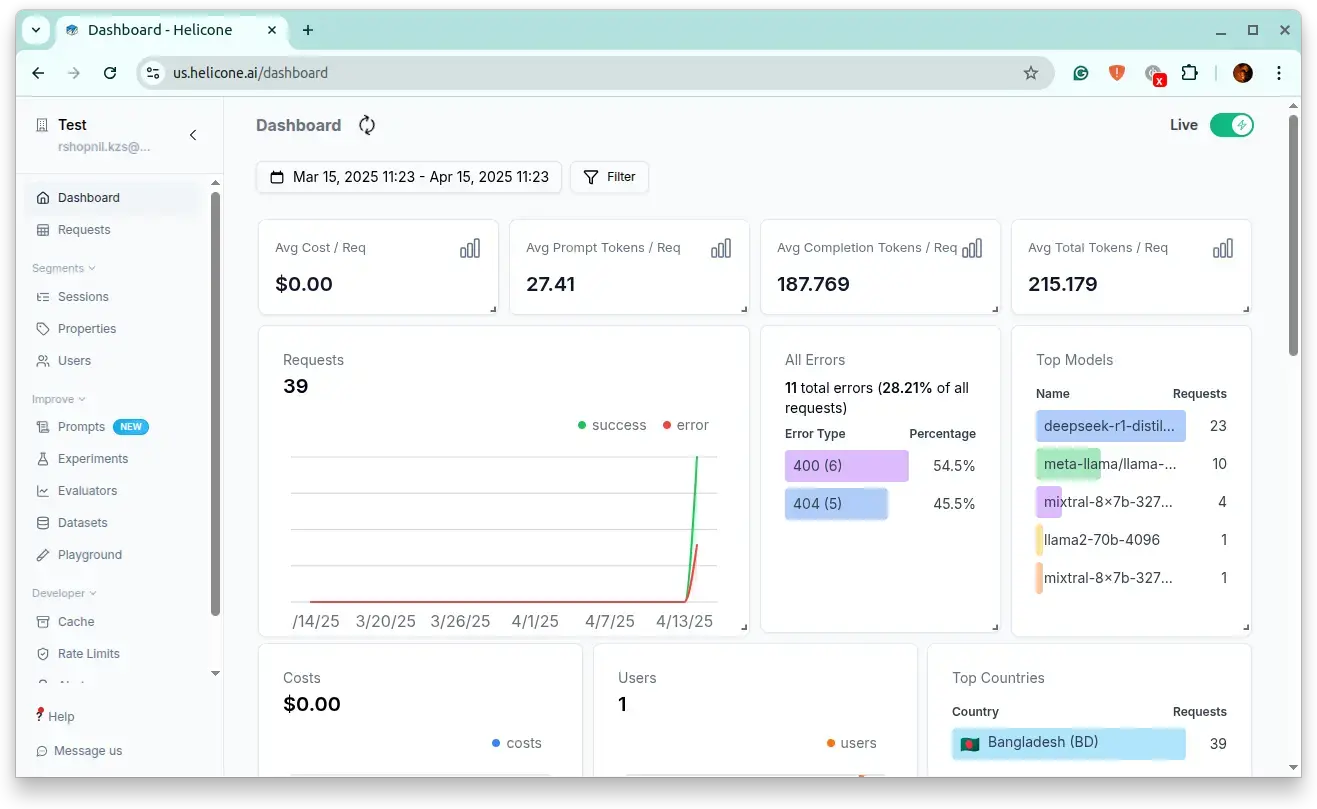Open Chrome three-dot menu
Image resolution: width=1317 pixels, height=809 pixels.
1279,73
